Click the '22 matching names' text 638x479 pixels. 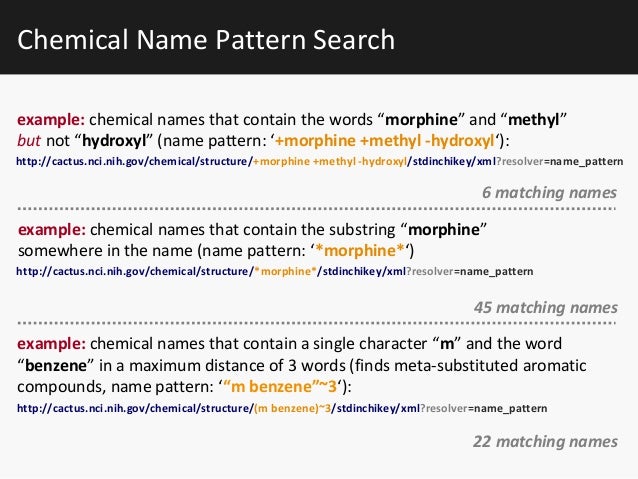click(x=545, y=442)
